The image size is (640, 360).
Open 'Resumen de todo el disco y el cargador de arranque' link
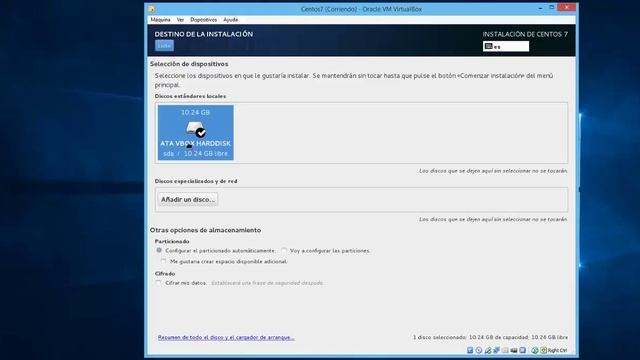pyautogui.click(x=226, y=338)
